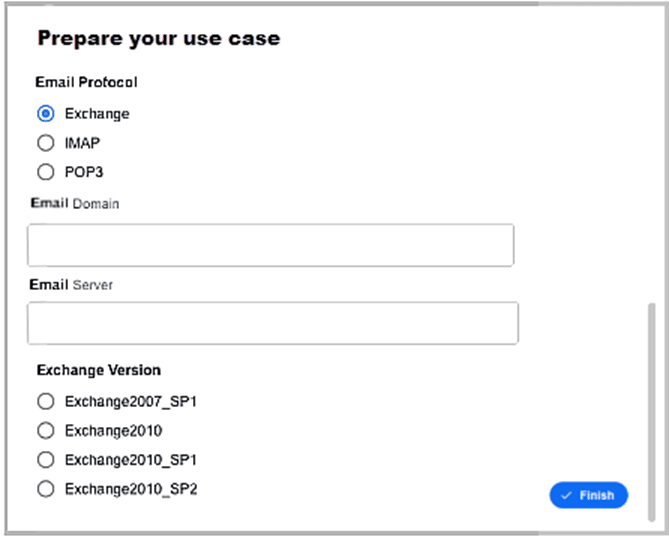This screenshot has width=669, height=540.
Task: Focus the Email Server input box
Action: 273,323
